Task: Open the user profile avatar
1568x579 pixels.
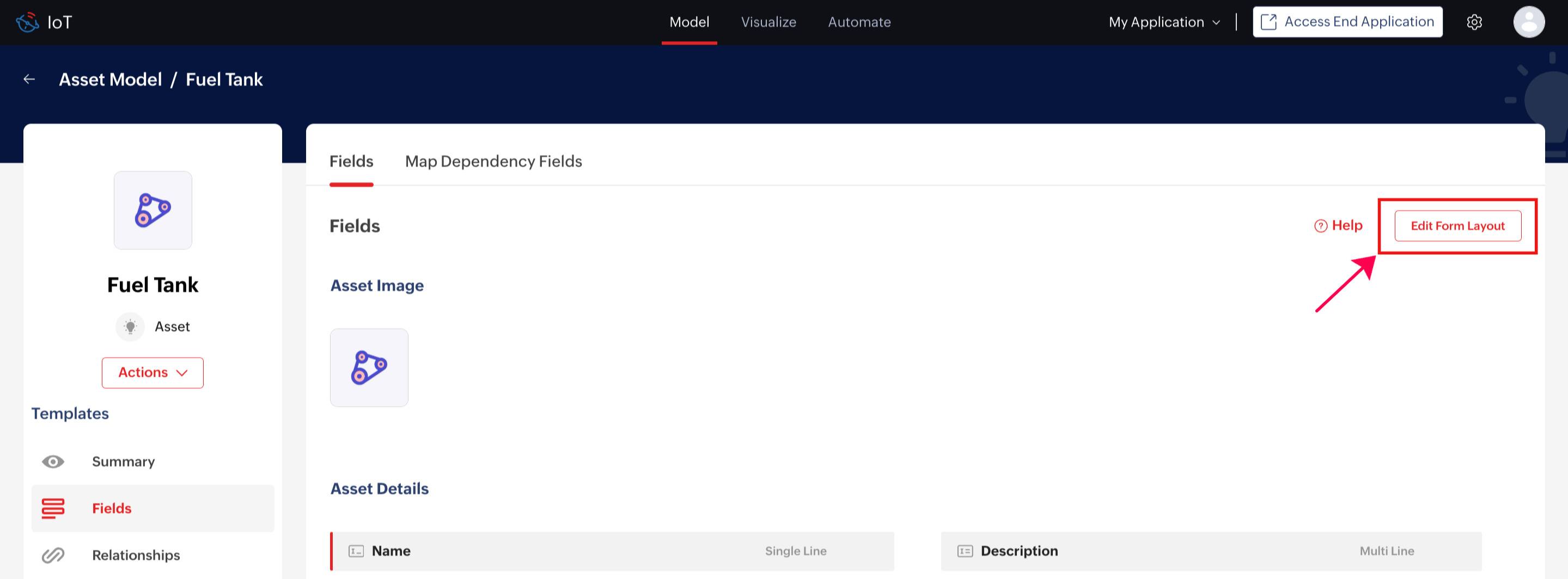Action: pyautogui.click(x=1528, y=22)
